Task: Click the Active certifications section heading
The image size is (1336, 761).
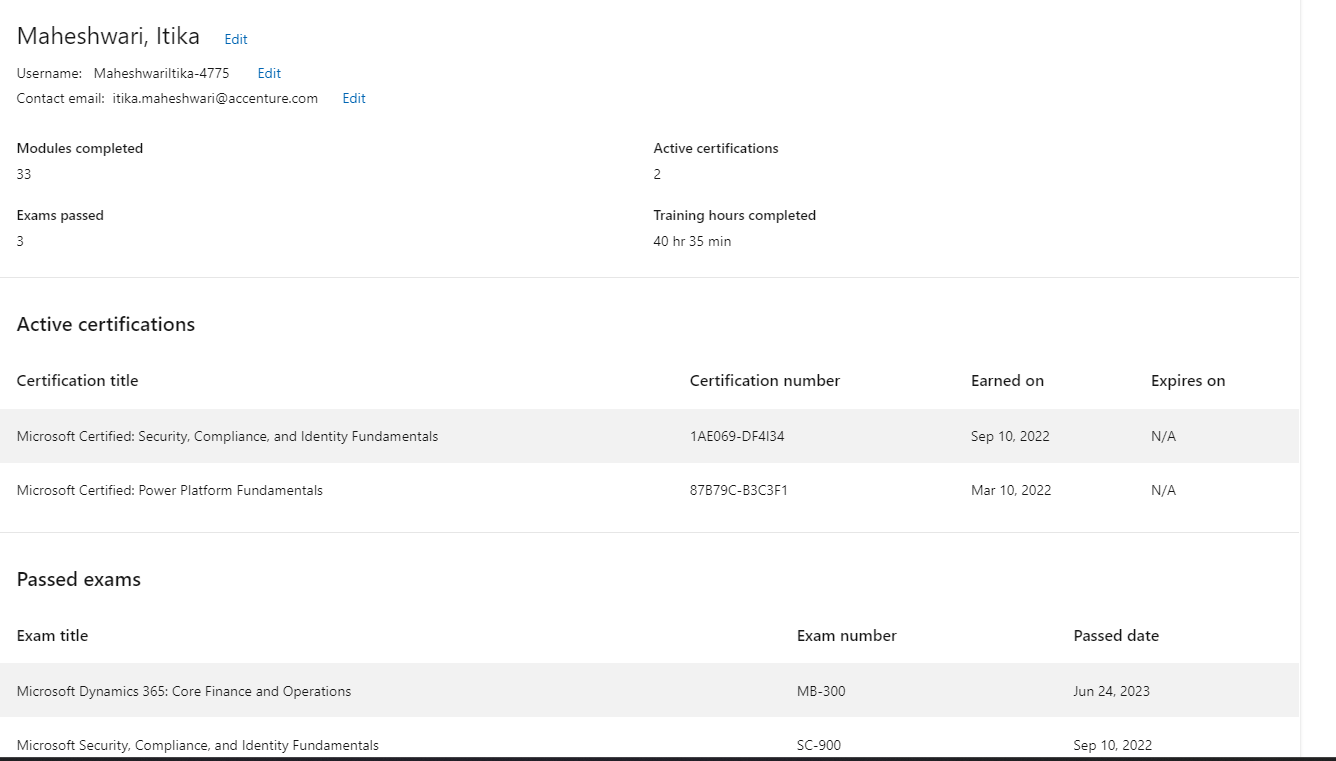Action: click(106, 324)
